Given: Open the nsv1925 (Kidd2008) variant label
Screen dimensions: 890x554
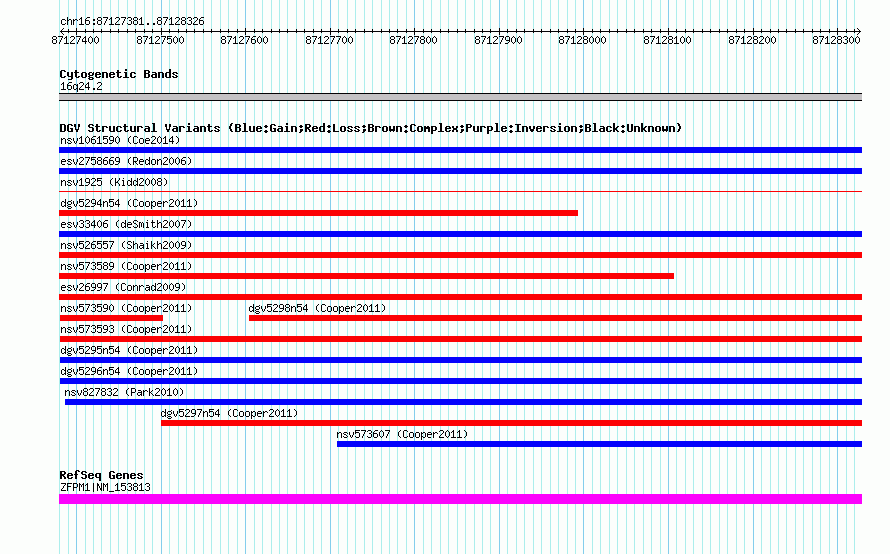Looking at the screenshot, I should pos(114,182).
